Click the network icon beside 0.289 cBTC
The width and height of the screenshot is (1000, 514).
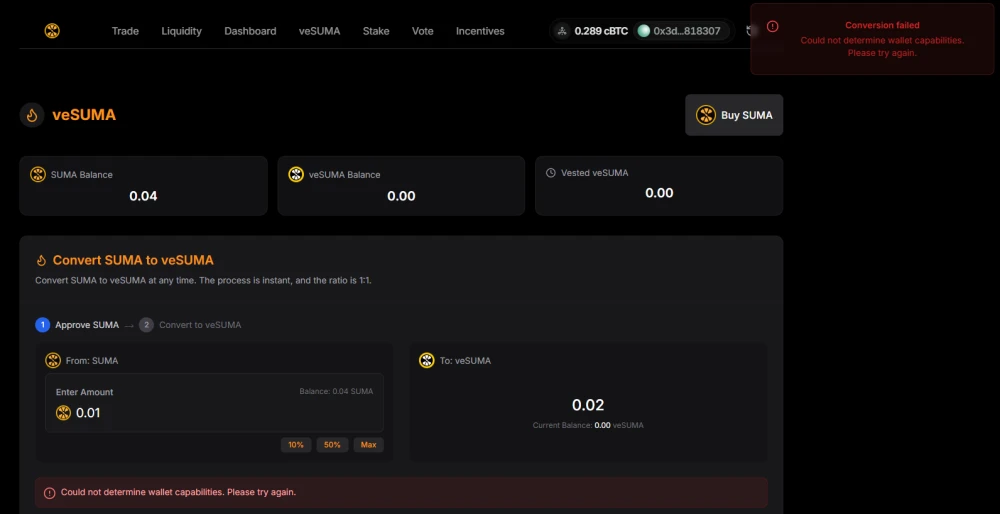[562, 31]
